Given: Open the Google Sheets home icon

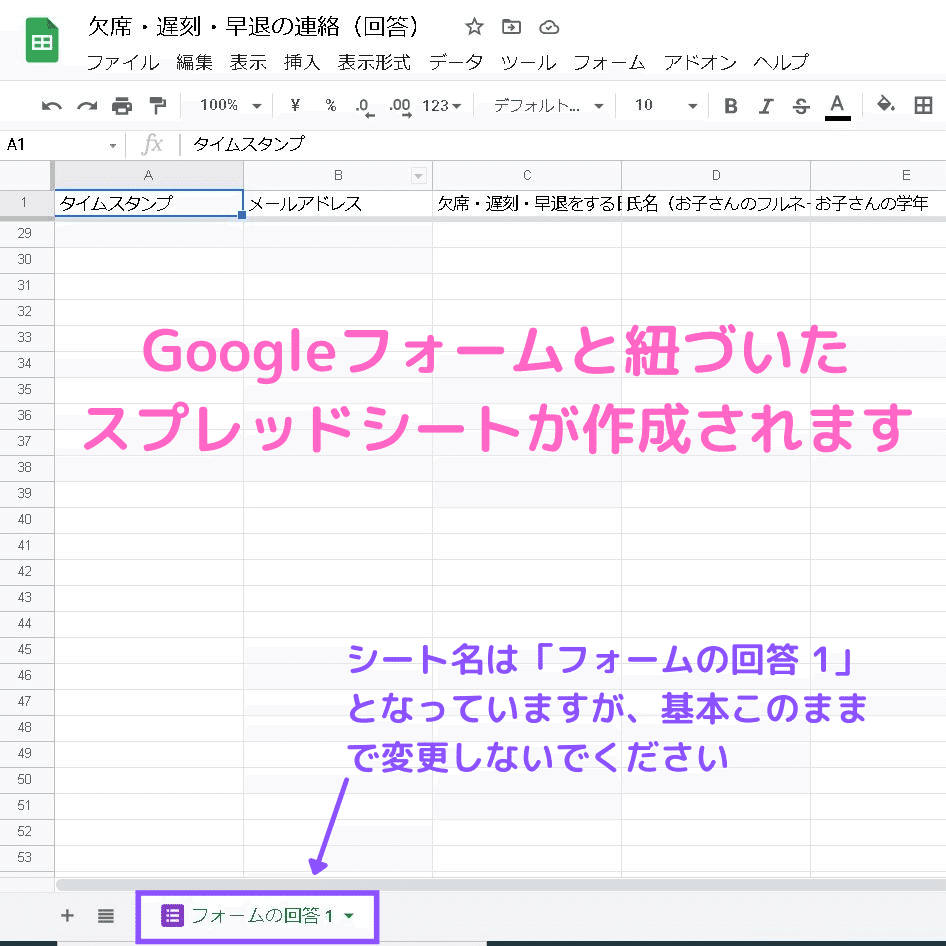Looking at the screenshot, I should click(x=42, y=41).
